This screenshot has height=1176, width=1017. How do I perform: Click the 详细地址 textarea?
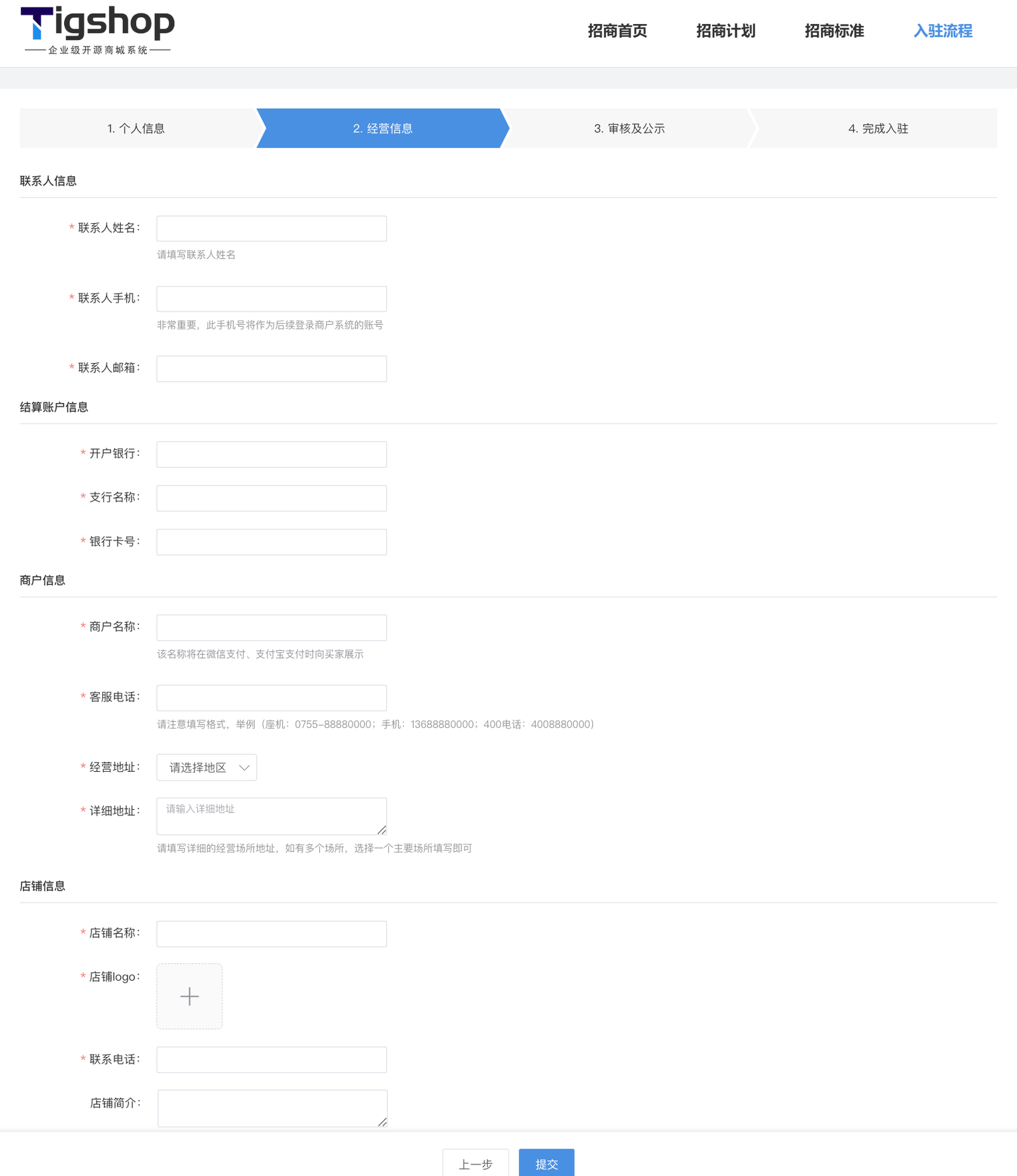pyautogui.click(x=271, y=816)
